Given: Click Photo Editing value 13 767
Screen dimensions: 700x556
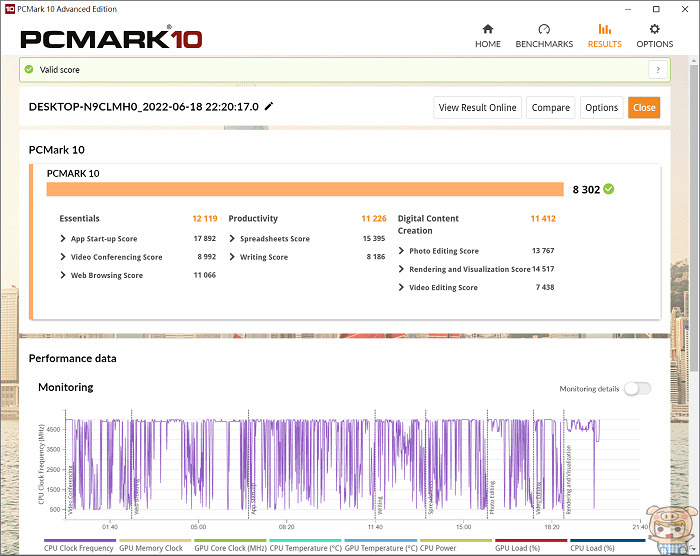Looking at the screenshot, I should pos(543,251).
